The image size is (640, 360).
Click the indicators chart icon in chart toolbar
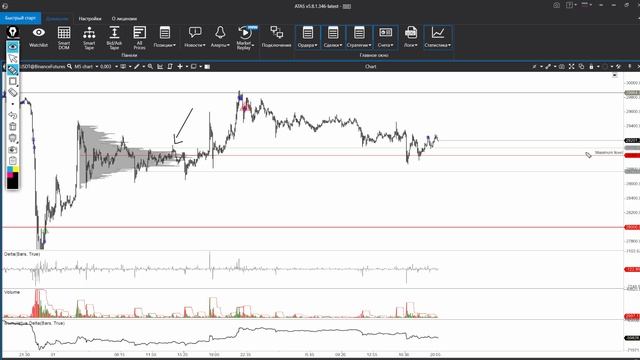pos(160,67)
